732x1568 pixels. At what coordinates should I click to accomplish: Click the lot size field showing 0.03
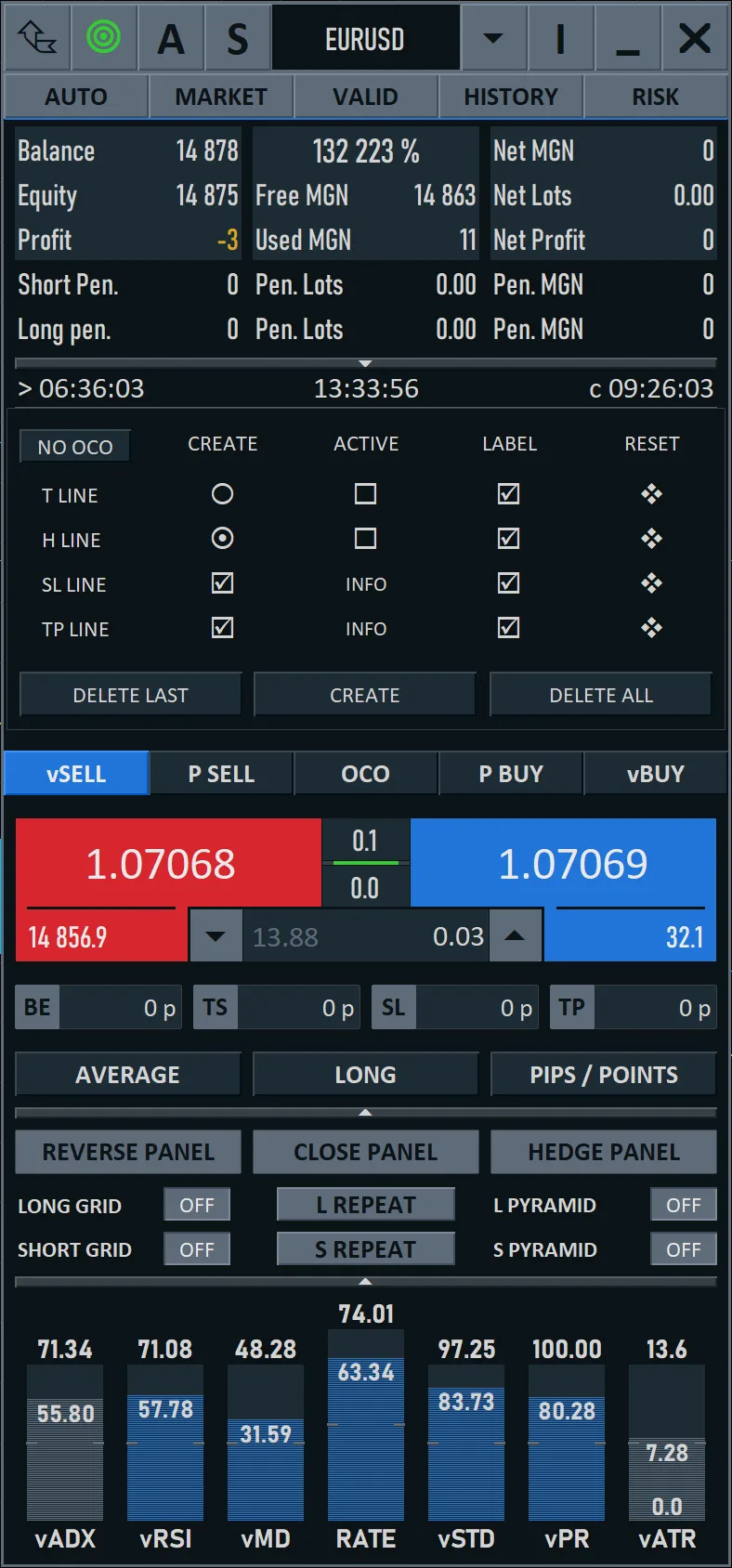pos(365,936)
